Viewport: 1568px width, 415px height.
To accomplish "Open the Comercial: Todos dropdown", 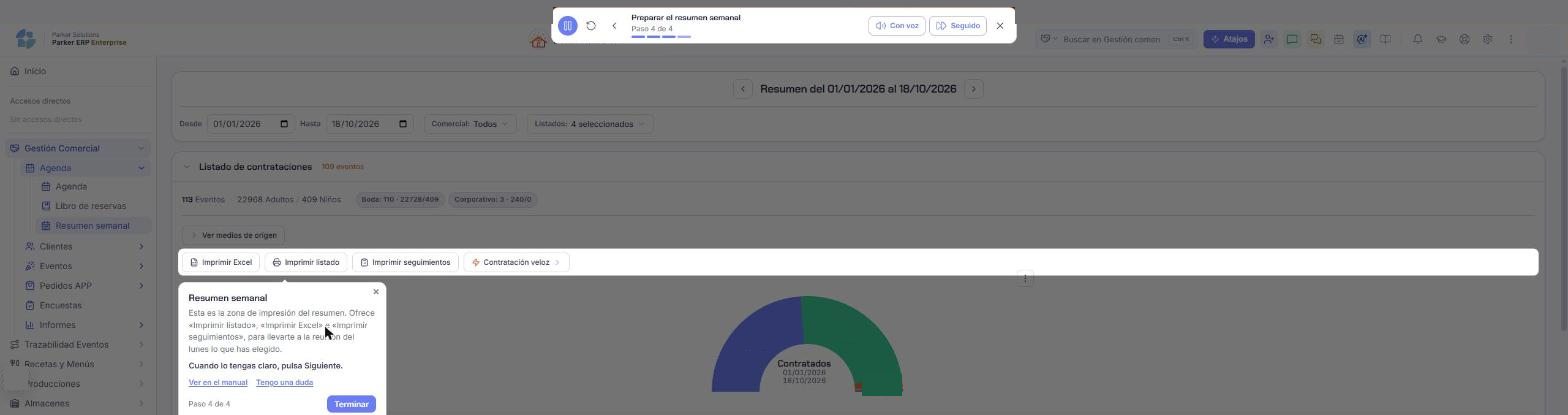I will (469, 124).
